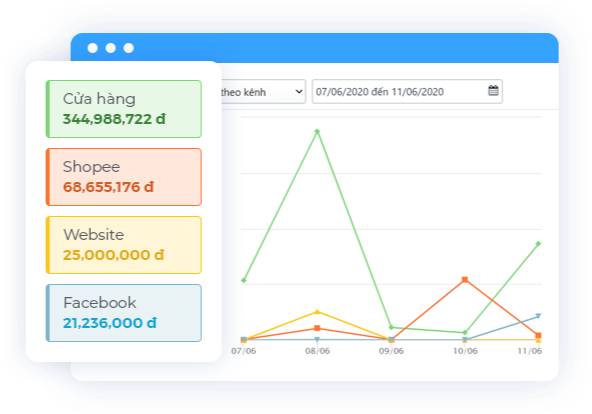592x414 pixels.
Task: Click the 07/06 axis label
Action: (244, 351)
